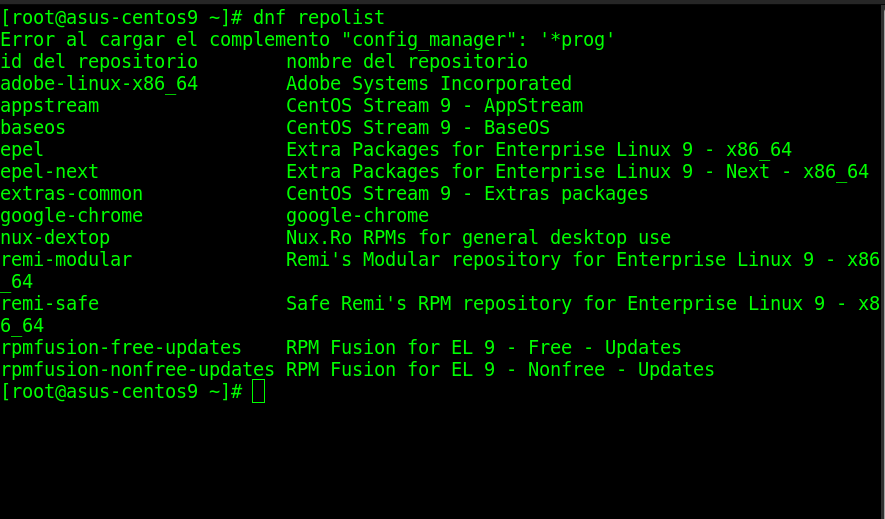Click the config_manager error message line

click(x=307, y=40)
